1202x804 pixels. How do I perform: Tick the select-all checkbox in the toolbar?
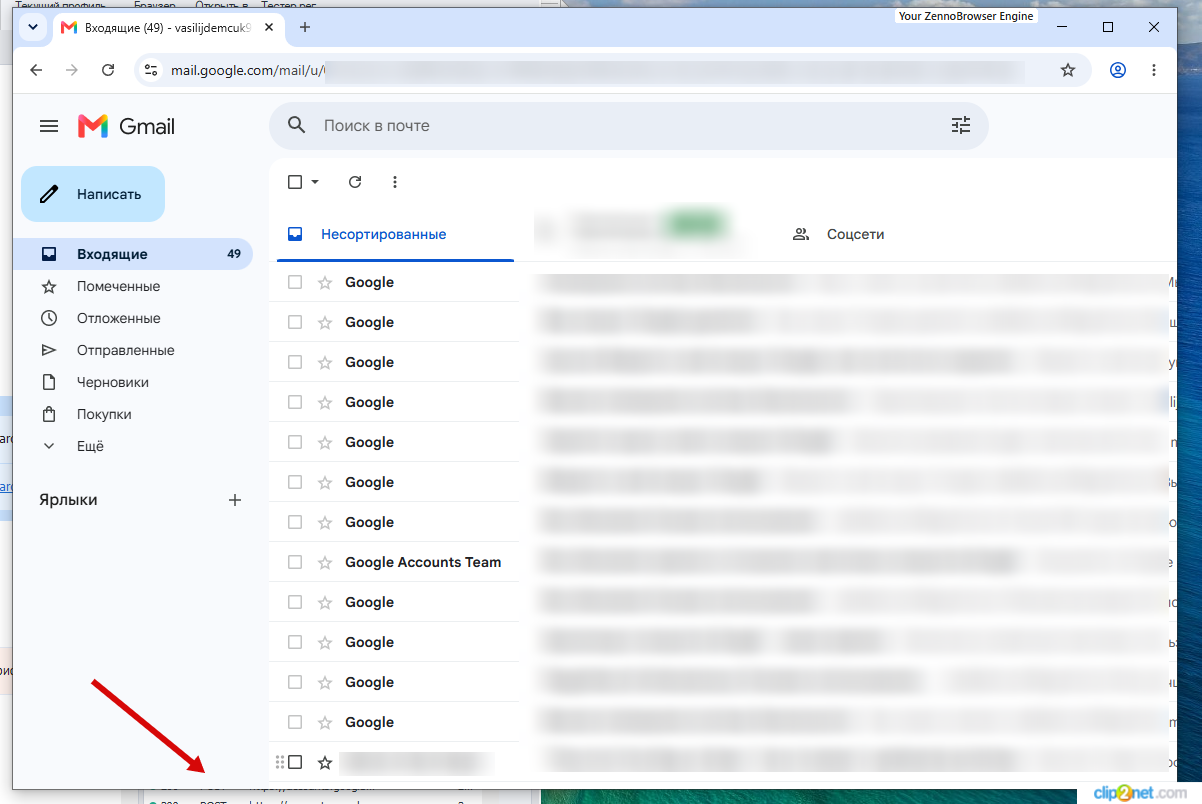(295, 182)
